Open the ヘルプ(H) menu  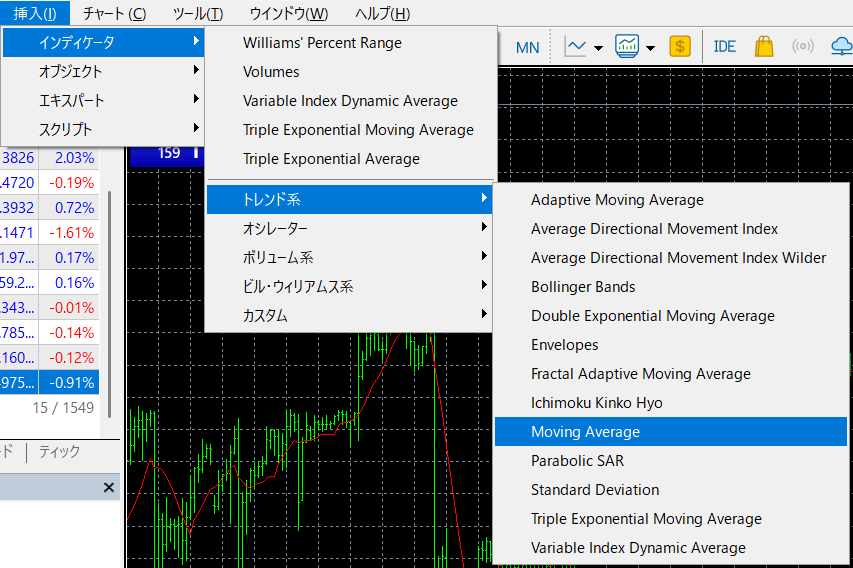(x=382, y=14)
